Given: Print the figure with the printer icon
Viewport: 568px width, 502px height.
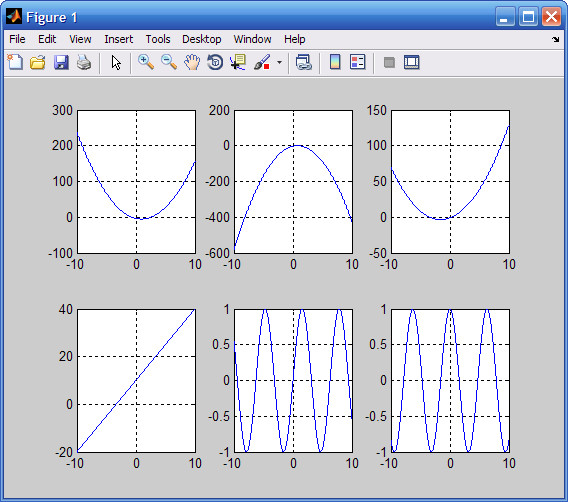Looking at the screenshot, I should click(x=84, y=62).
